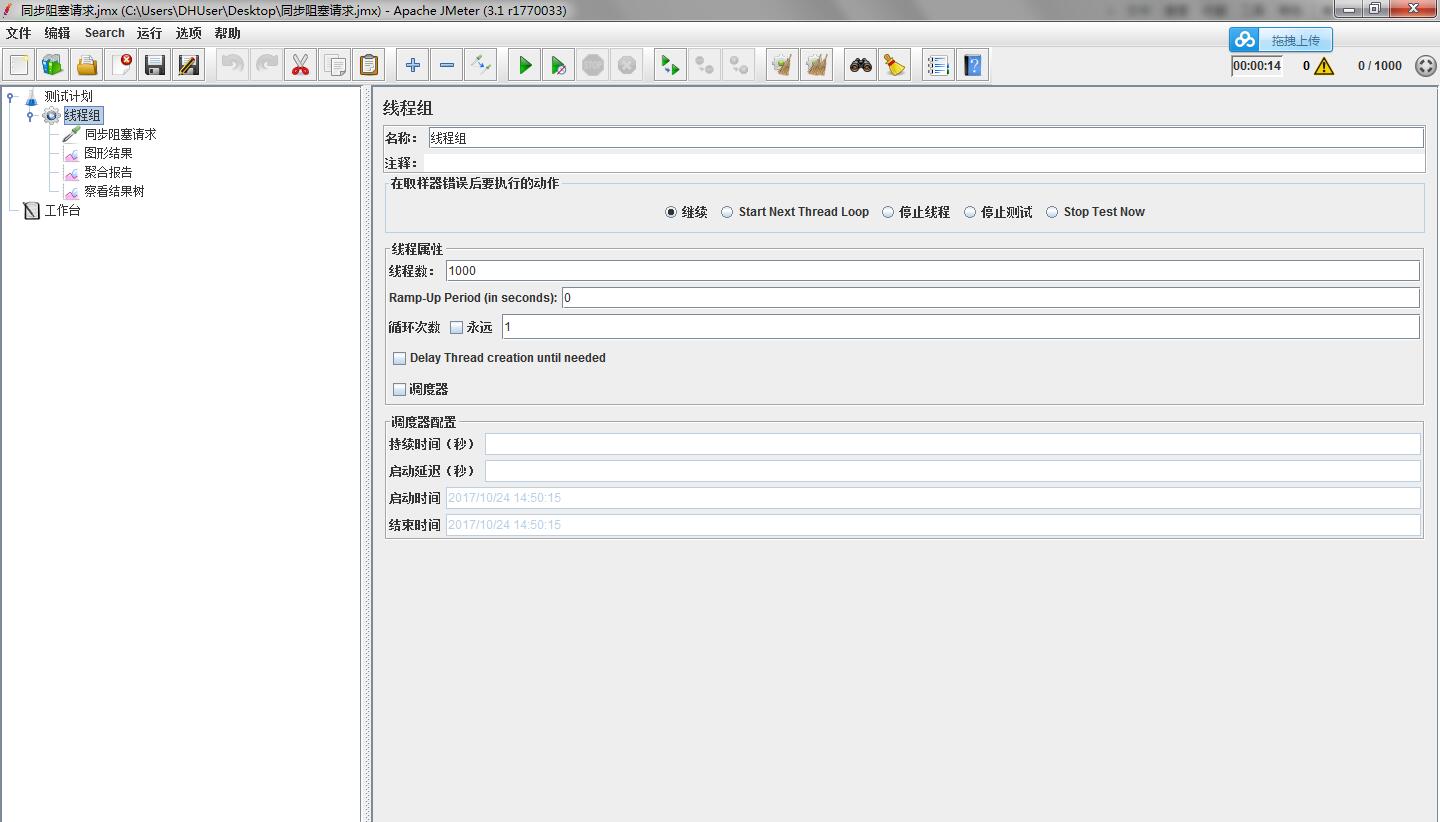1440x822 pixels.
Task: Open the 选项 menu
Action: (x=188, y=33)
